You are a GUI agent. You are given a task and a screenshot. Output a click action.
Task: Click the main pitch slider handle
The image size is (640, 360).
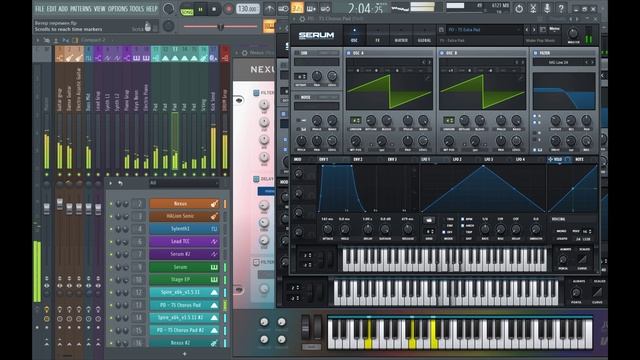pyautogui.click(x=220, y=27)
